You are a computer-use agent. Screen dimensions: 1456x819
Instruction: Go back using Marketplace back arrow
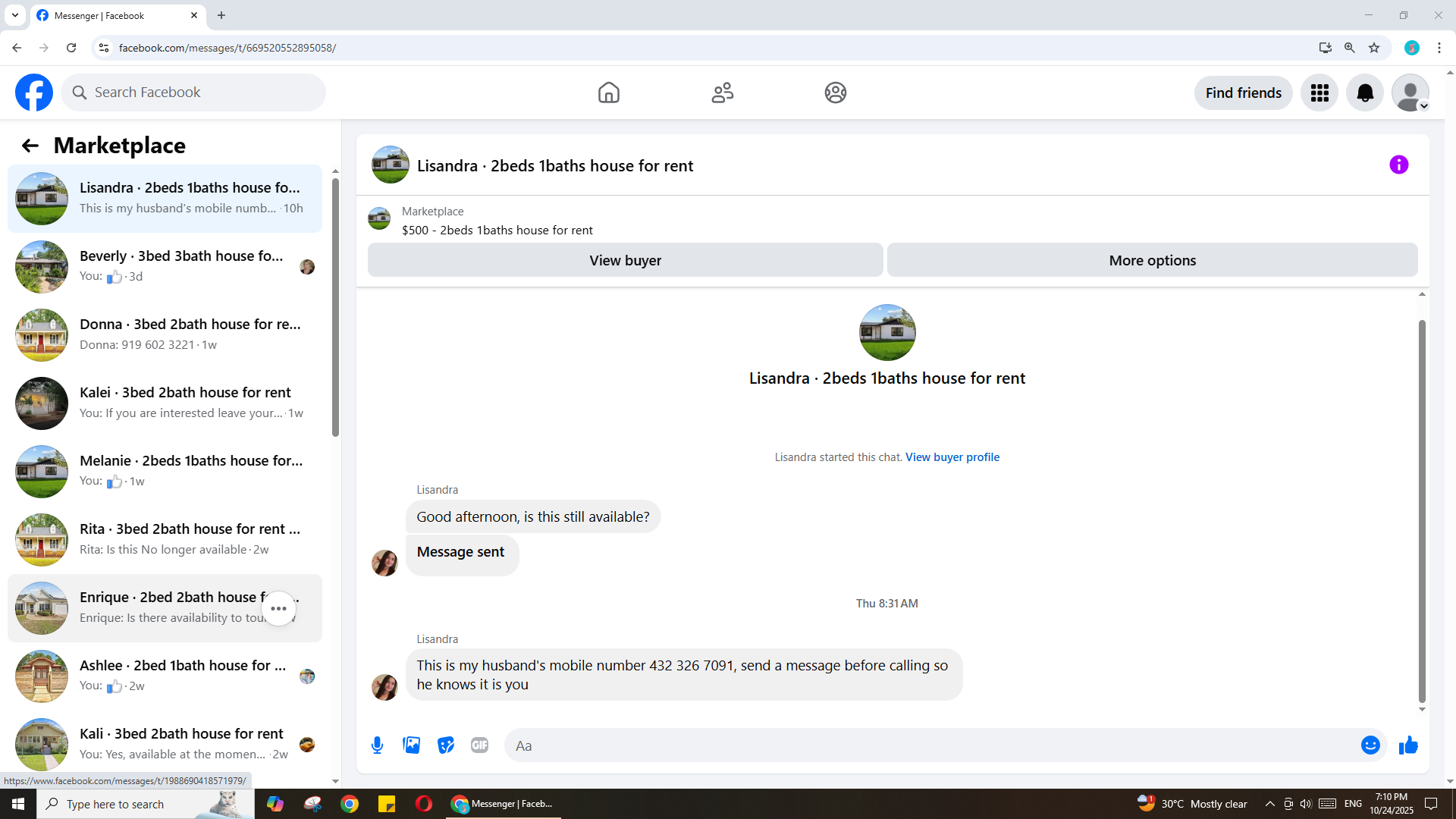[x=30, y=146]
